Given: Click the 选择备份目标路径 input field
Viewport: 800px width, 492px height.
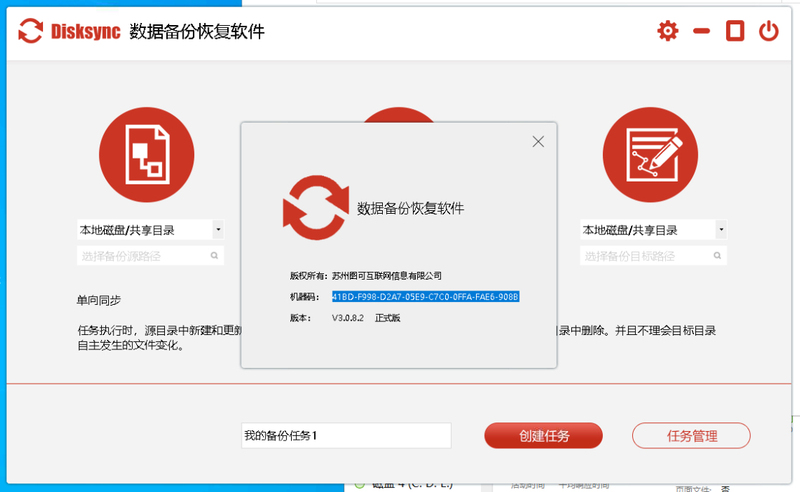Looking at the screenshot, I should point(653,256).
